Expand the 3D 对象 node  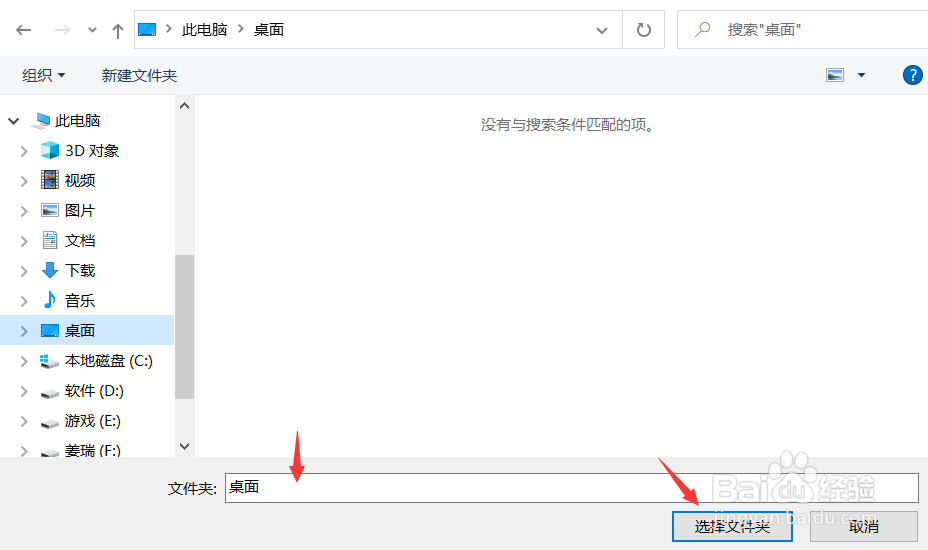click(x=24, y=151)
